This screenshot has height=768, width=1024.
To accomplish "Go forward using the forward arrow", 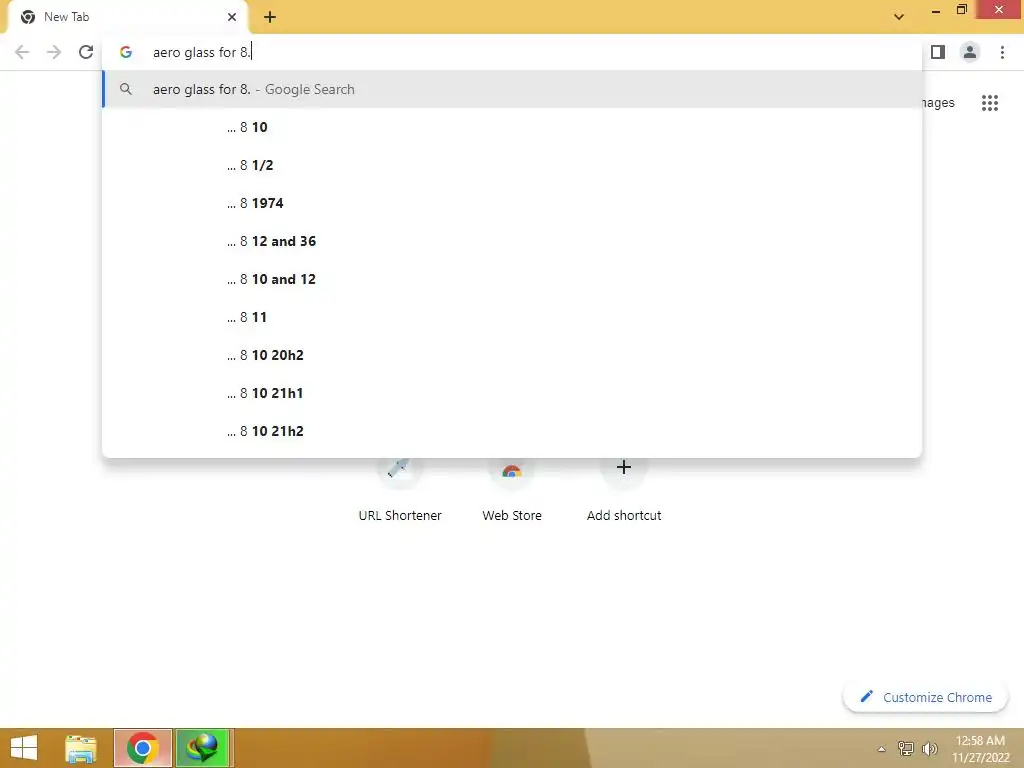I will point(54,52).
